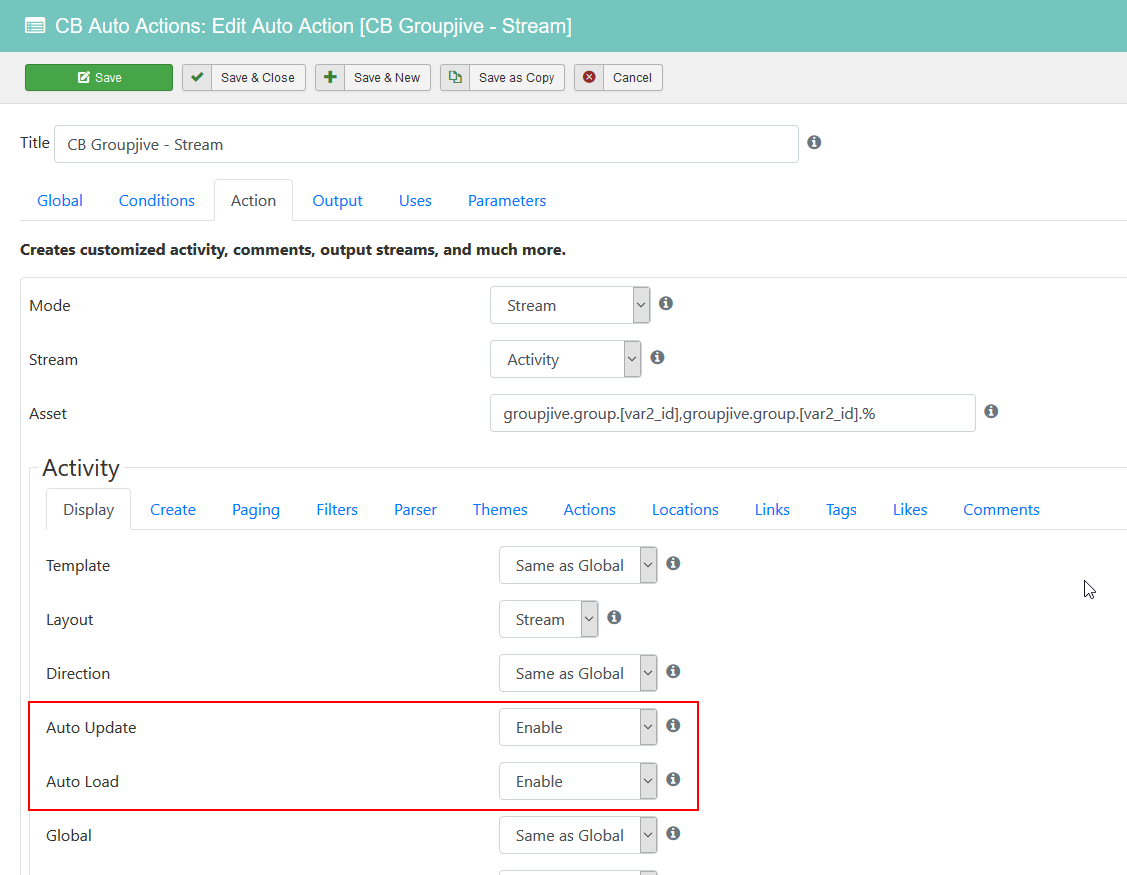Click info icon next to Template dropdown
Viewport: 1127px width, 875px height.
pos(673,564)
